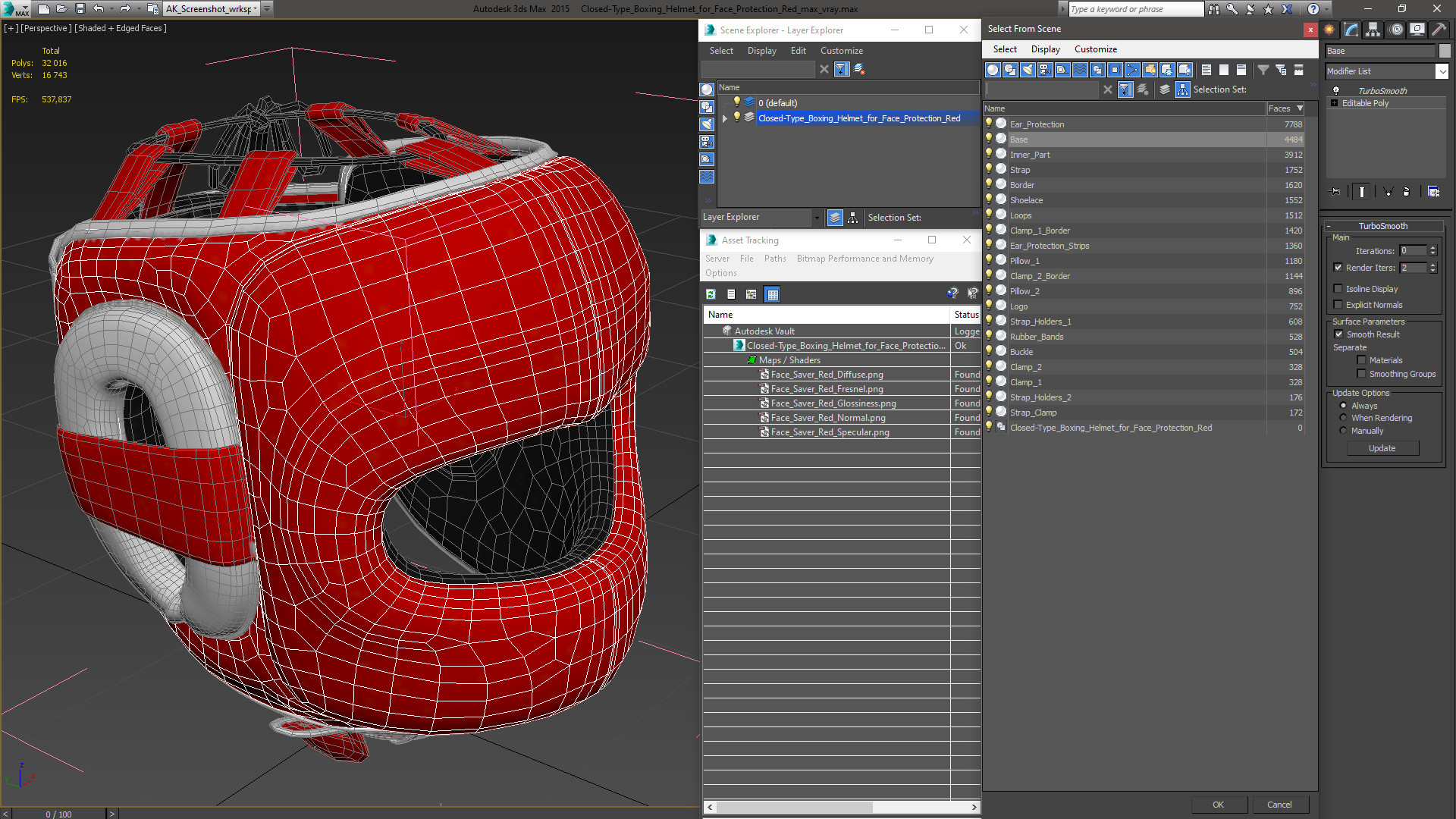Click the New Scene icon in title bar
Viewport: 1456px width, 819px height.
point(43,9)
